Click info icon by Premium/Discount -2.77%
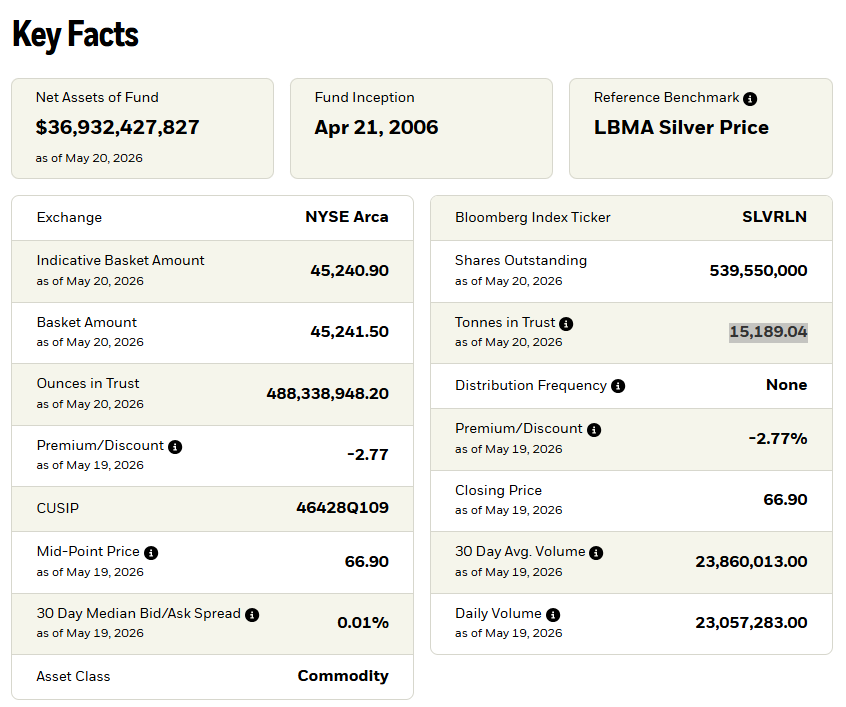Viewport: 846px width, 707px height. click(594, 430)
